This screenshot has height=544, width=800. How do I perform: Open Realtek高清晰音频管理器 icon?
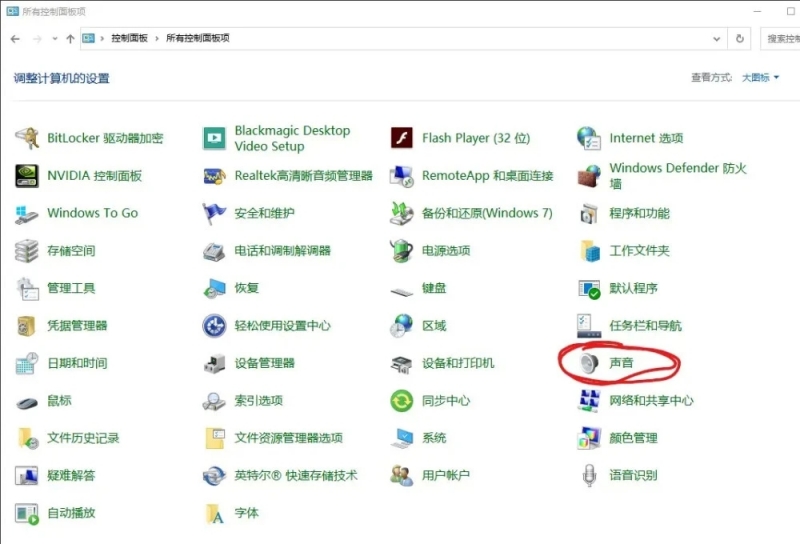tap(214, 176)
